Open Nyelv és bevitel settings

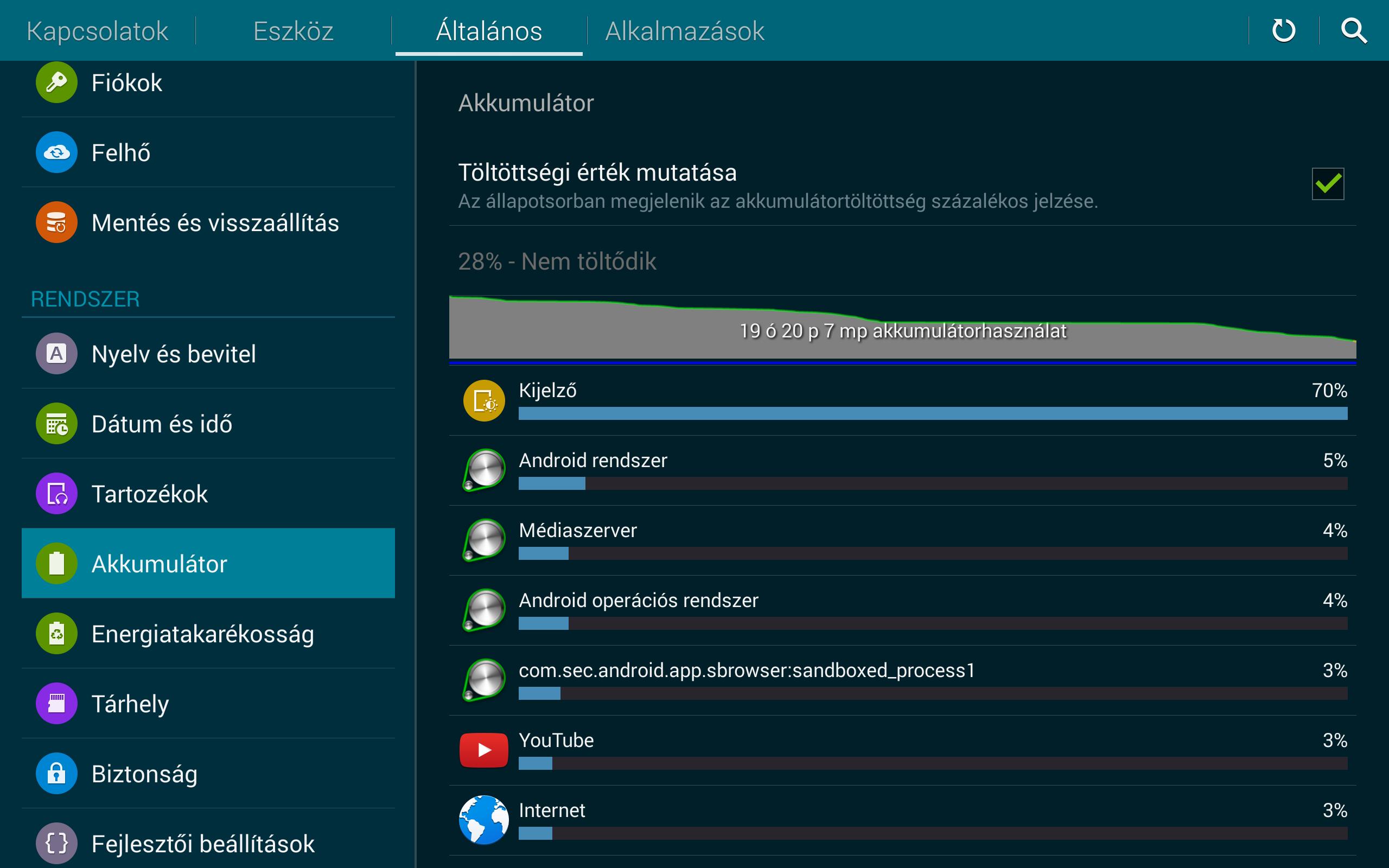(173, 354)
